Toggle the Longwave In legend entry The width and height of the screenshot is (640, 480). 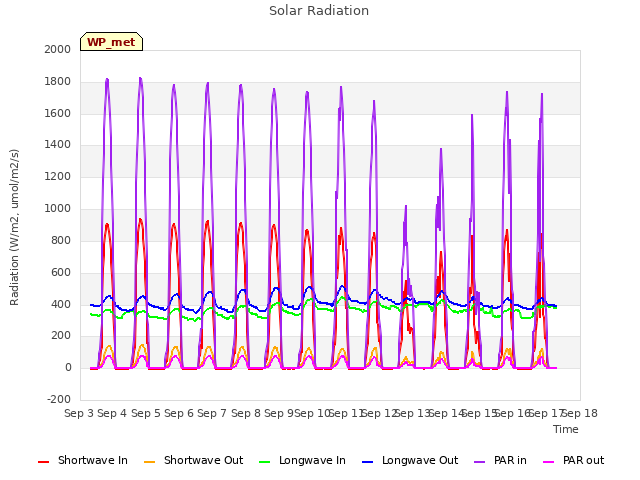[302, 460]
